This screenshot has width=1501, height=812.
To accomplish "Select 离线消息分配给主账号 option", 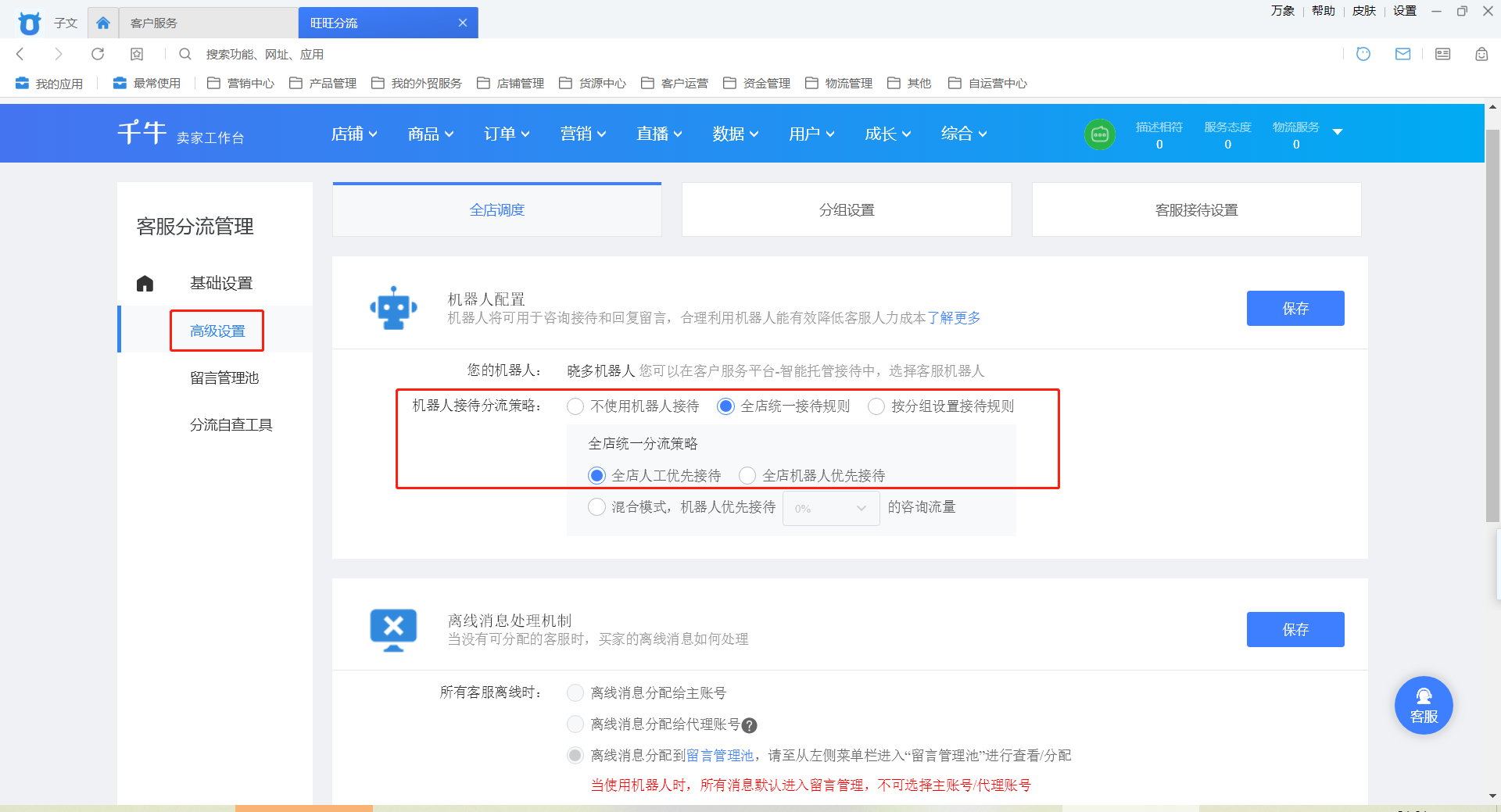I will (x=575, y=693).
